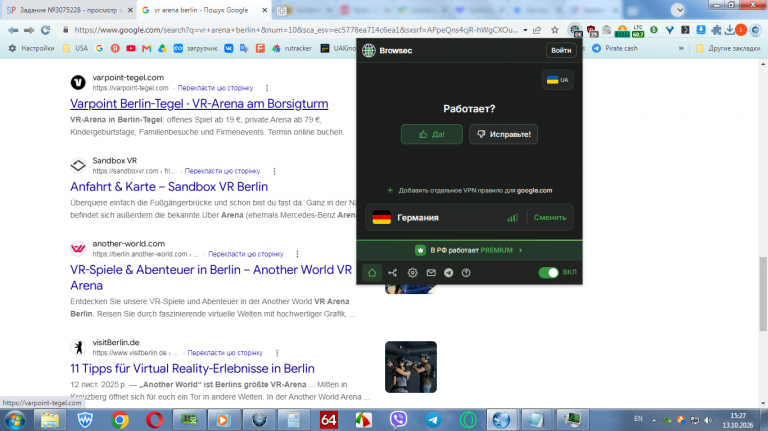Open Telegram from the Windows taskbar
This screenshot has height=431, width=768.
pyautogui.click(x=433, y=420)
